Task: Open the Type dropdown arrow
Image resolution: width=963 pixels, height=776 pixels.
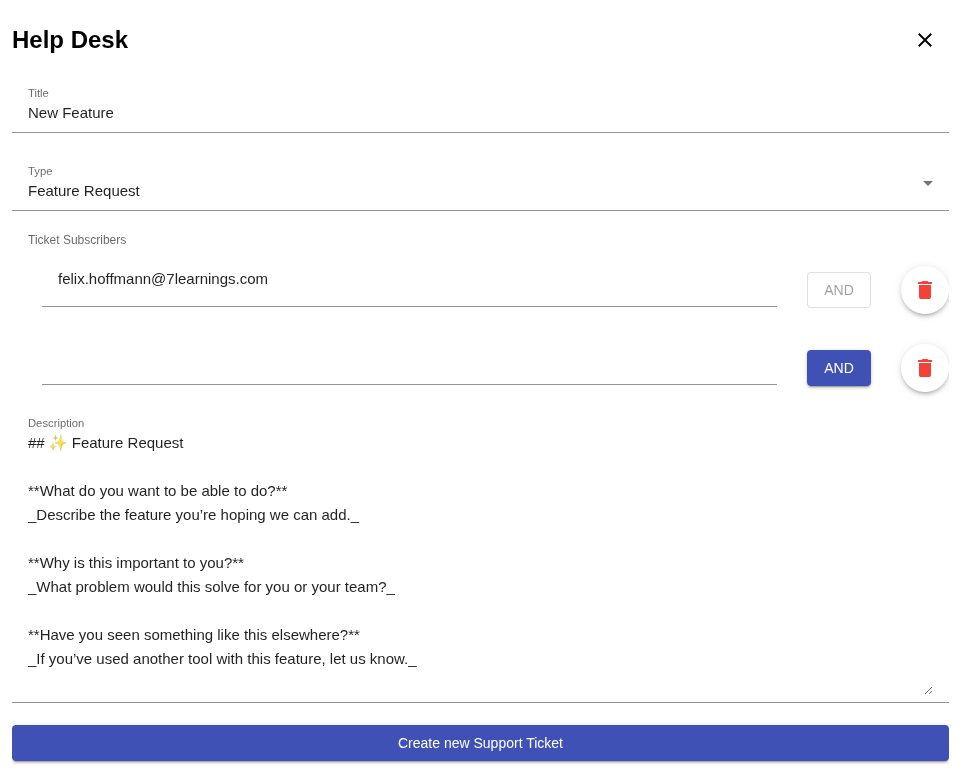Action: (x=927, y=183)
